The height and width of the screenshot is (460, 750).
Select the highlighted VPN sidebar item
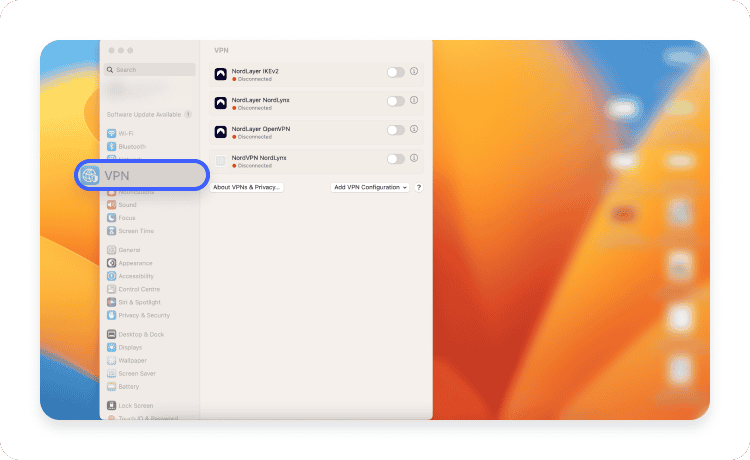142,175
